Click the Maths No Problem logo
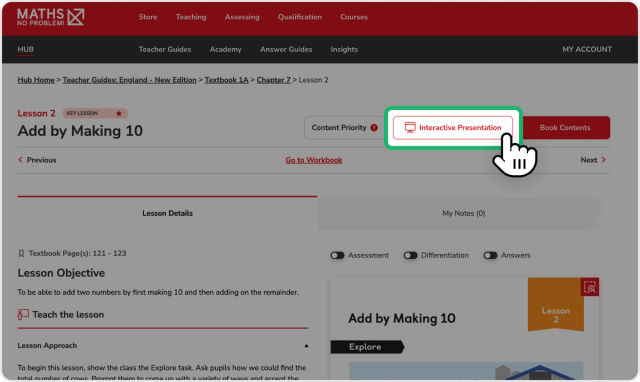Image resolution: width=640 pixels, height=382 pixels. [51, 17]
